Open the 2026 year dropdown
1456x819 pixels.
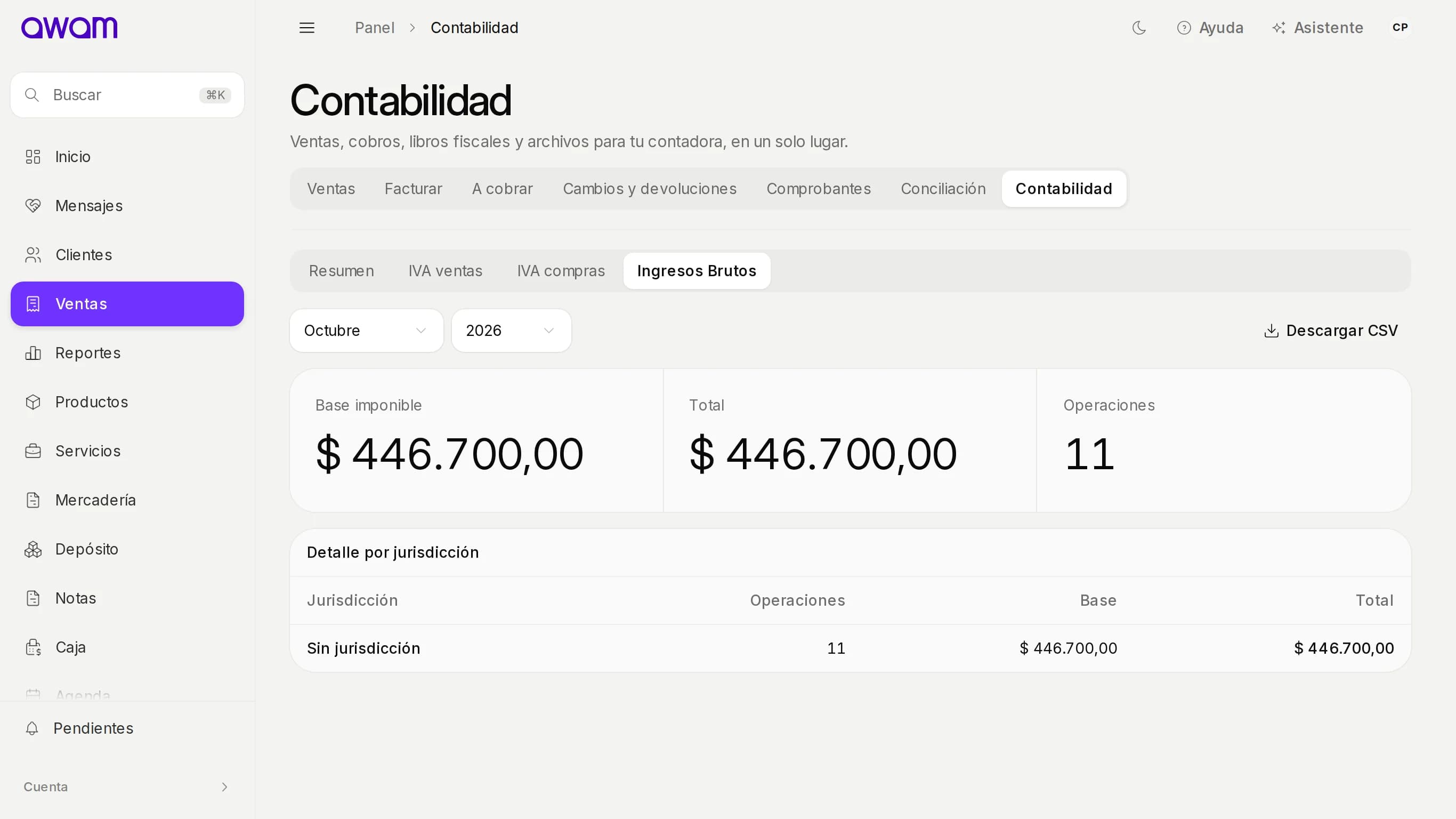point(511,331)
